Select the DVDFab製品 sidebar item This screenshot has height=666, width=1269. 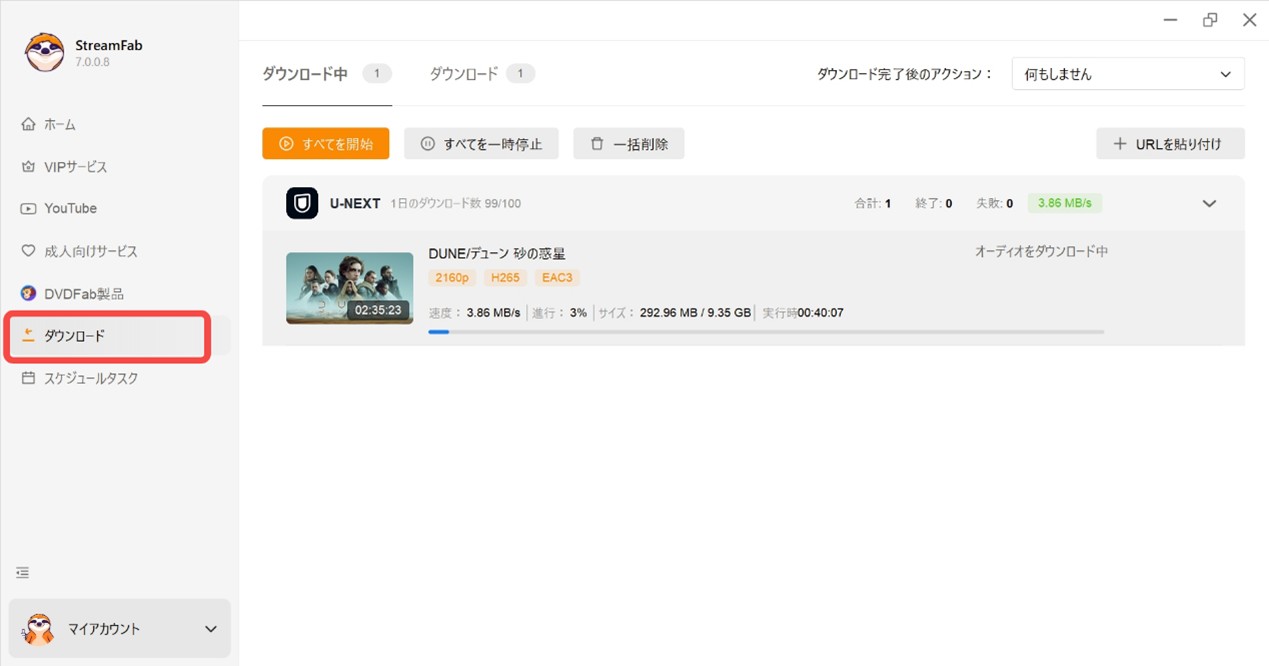tap(73, 293)
